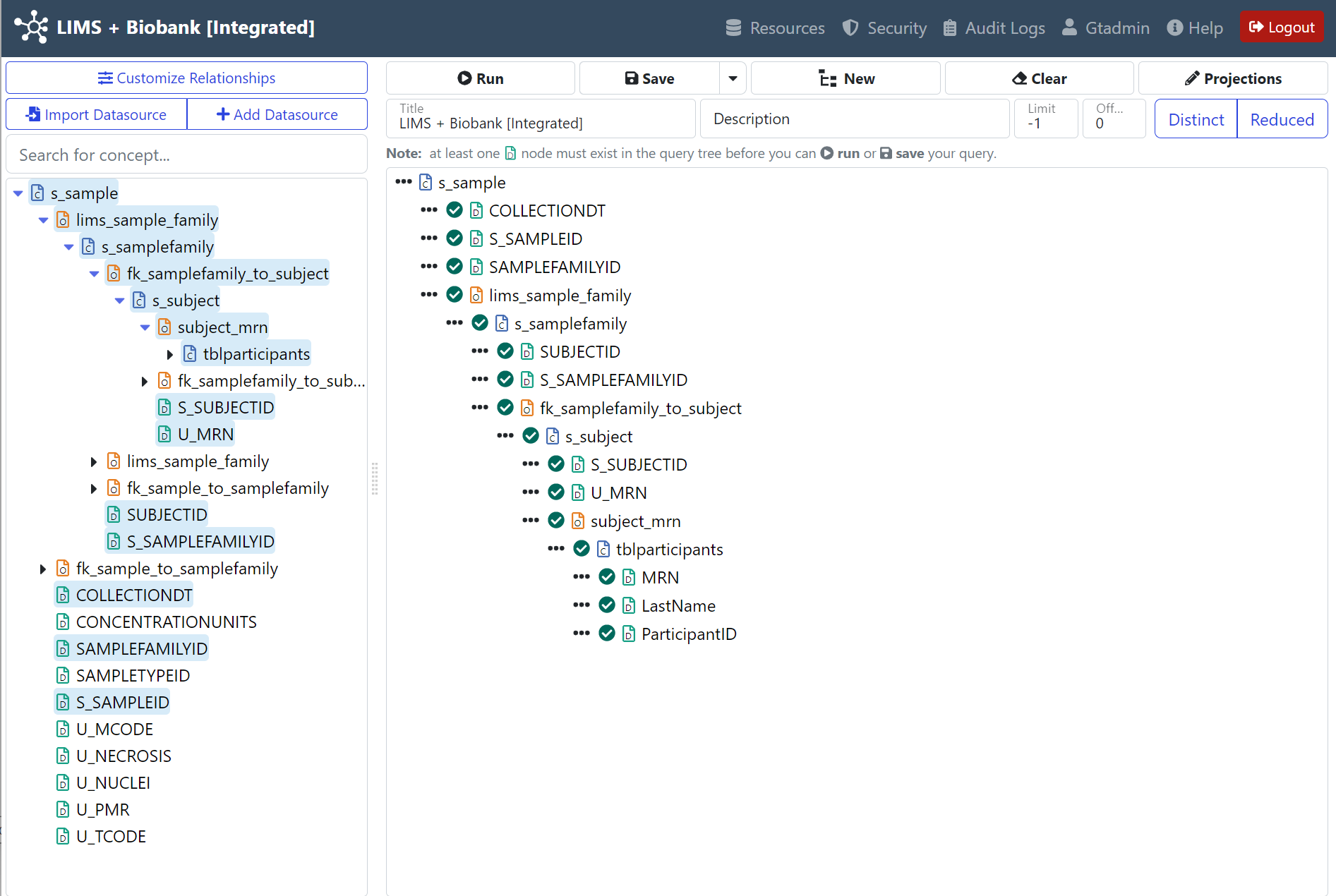The height and width of the screenshot is (896, 1336).
Task: Click the LIMS network logo icon
Action: 31,28
